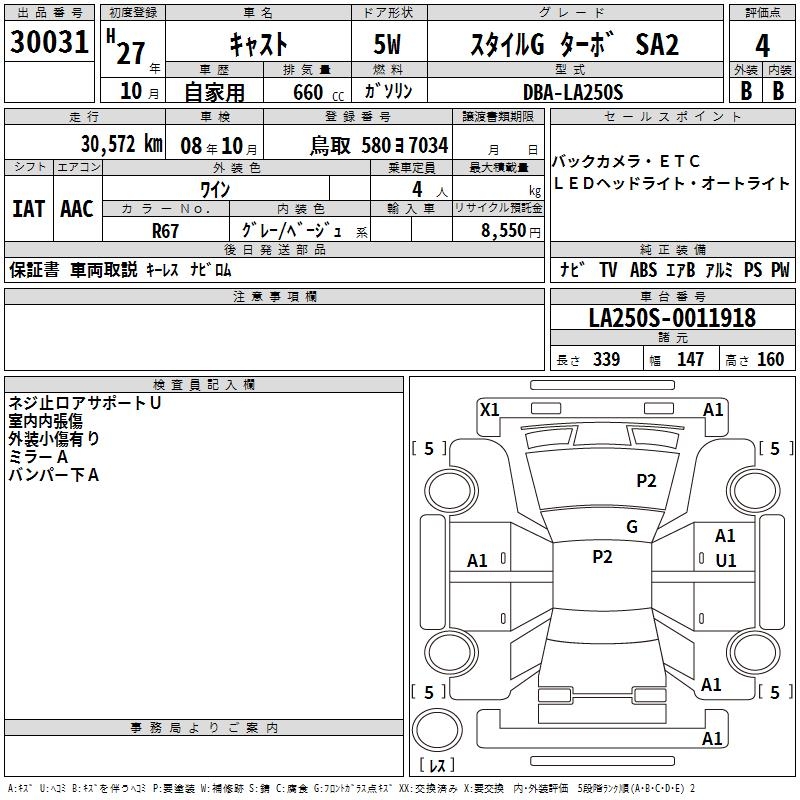Click LEDヘッドライト・オートライト line

[671, 183]
